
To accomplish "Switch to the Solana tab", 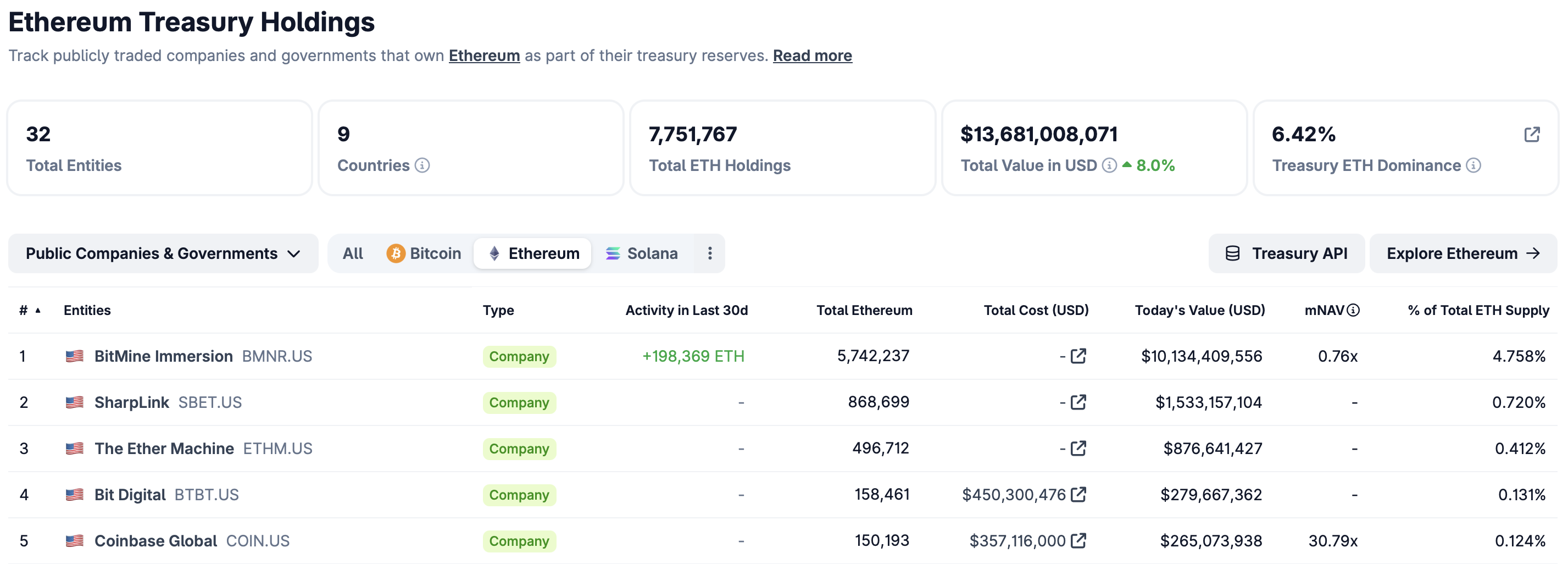I will tap(642, 253).
